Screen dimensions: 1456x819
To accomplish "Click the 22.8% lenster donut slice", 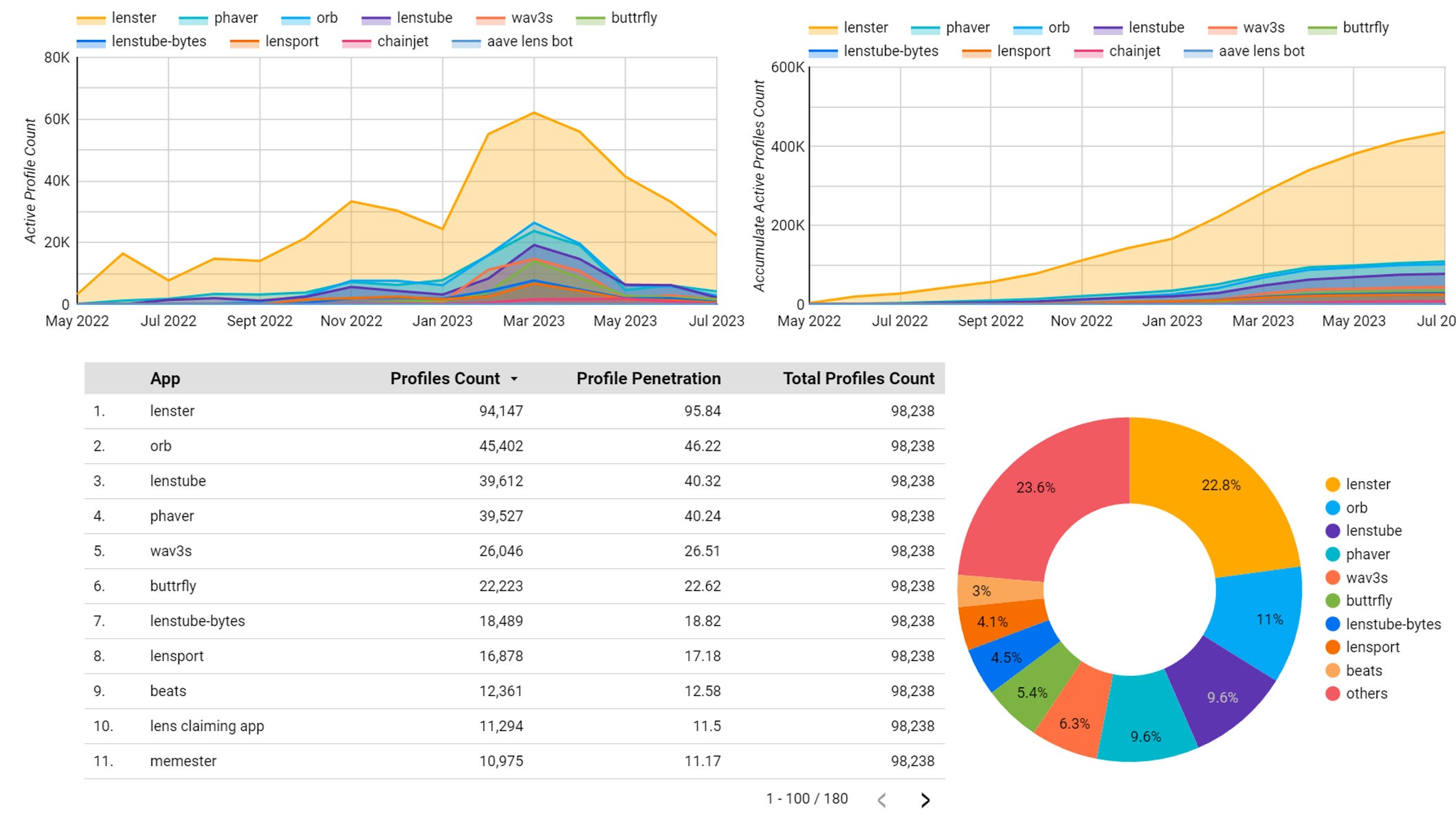I will point(1221,485).
